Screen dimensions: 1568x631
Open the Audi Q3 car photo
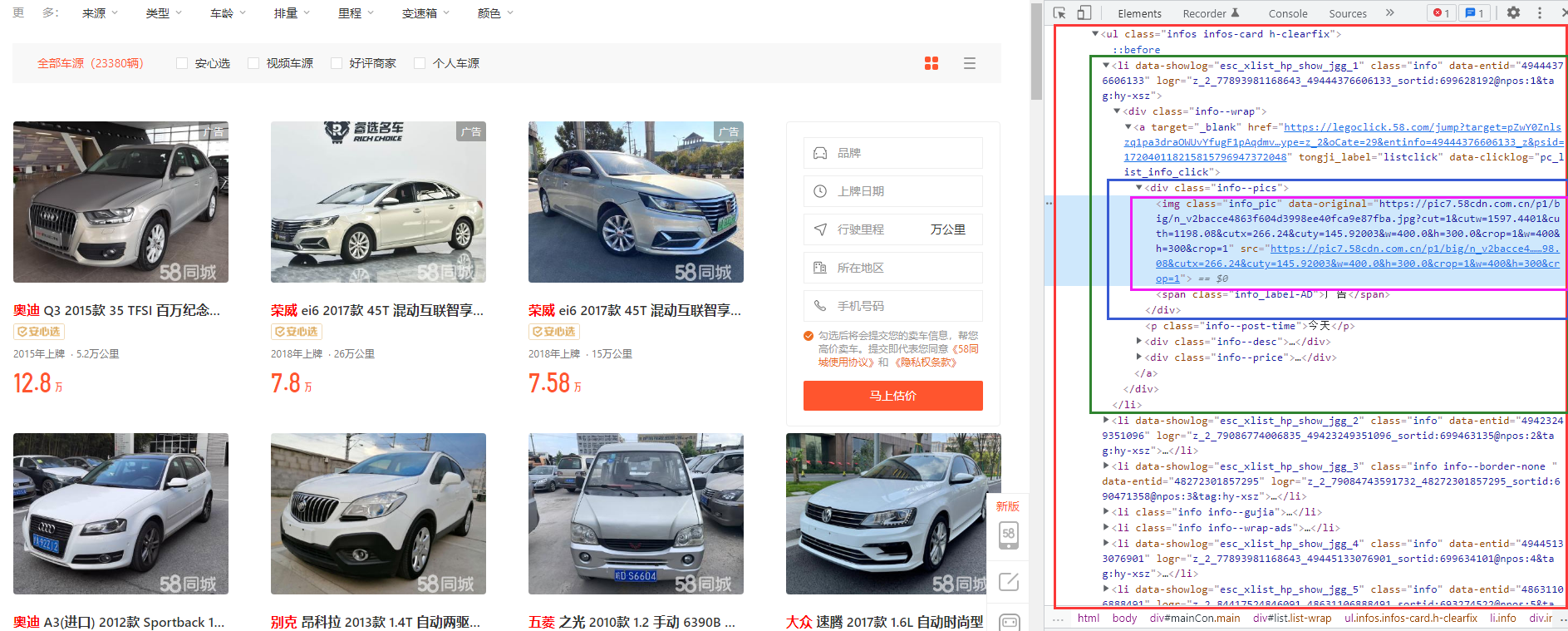click(120, 202)
